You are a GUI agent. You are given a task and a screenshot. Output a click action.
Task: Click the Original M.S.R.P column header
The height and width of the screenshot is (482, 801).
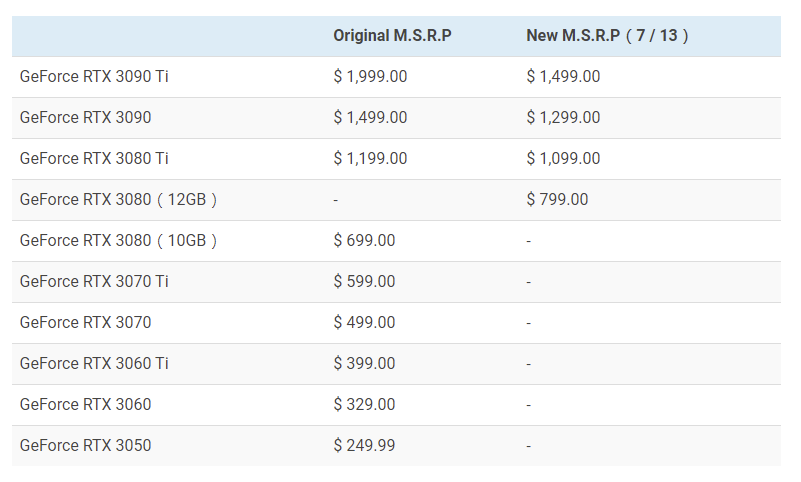[x=392, y=36]
